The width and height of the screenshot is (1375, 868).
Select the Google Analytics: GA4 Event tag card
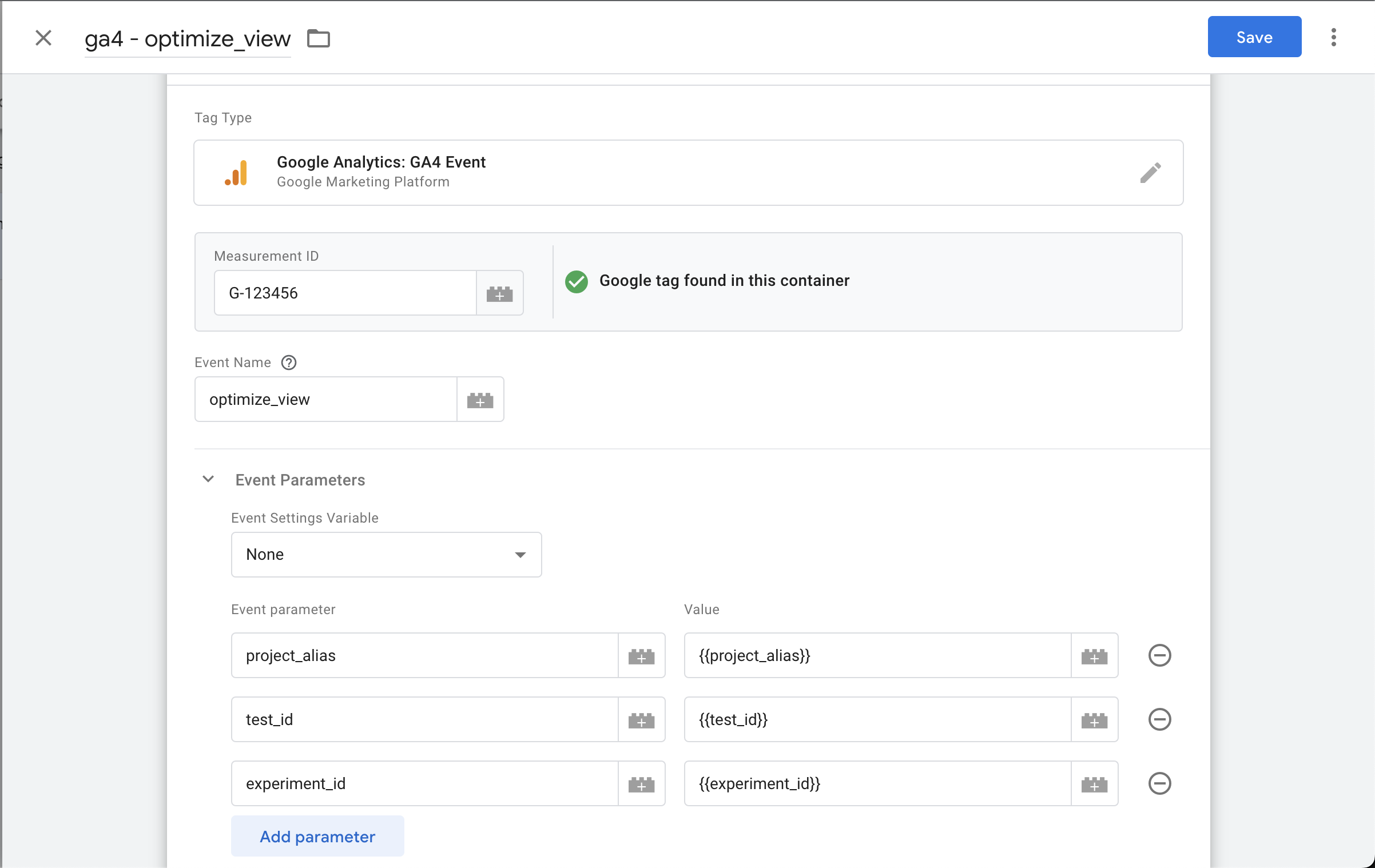coord(629,173)
